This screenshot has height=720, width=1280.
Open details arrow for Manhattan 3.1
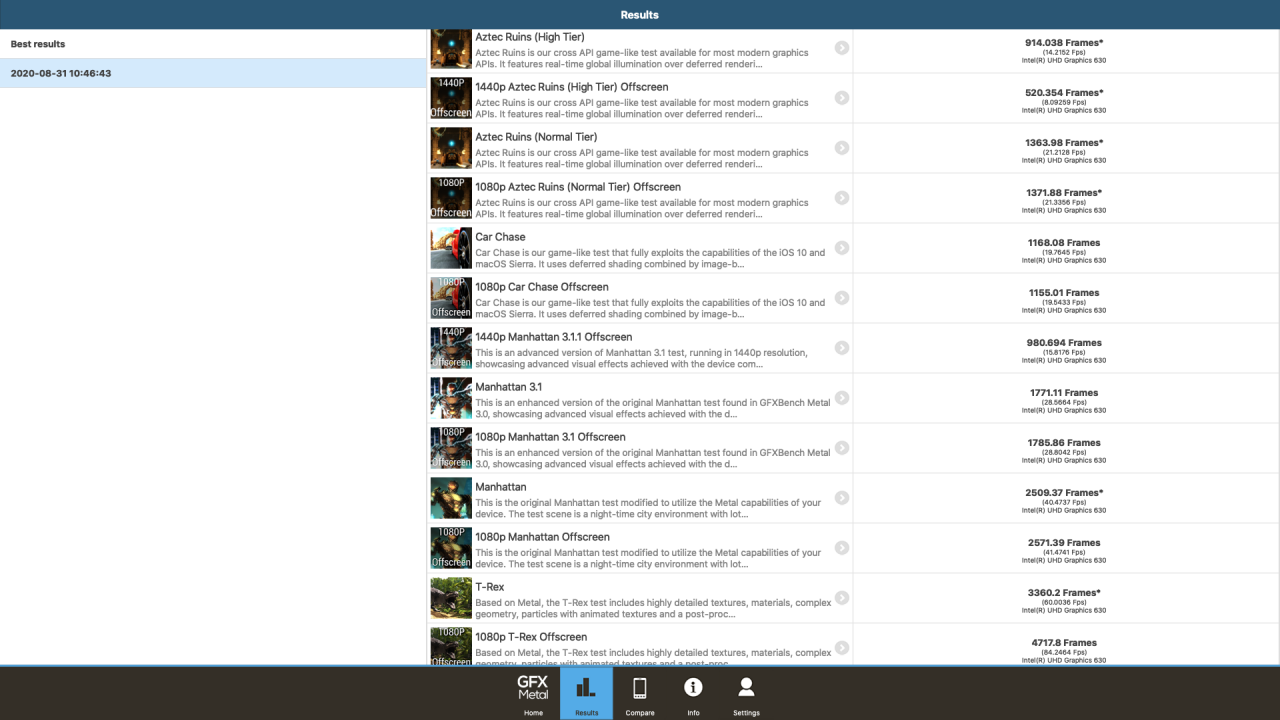point(842,398)
